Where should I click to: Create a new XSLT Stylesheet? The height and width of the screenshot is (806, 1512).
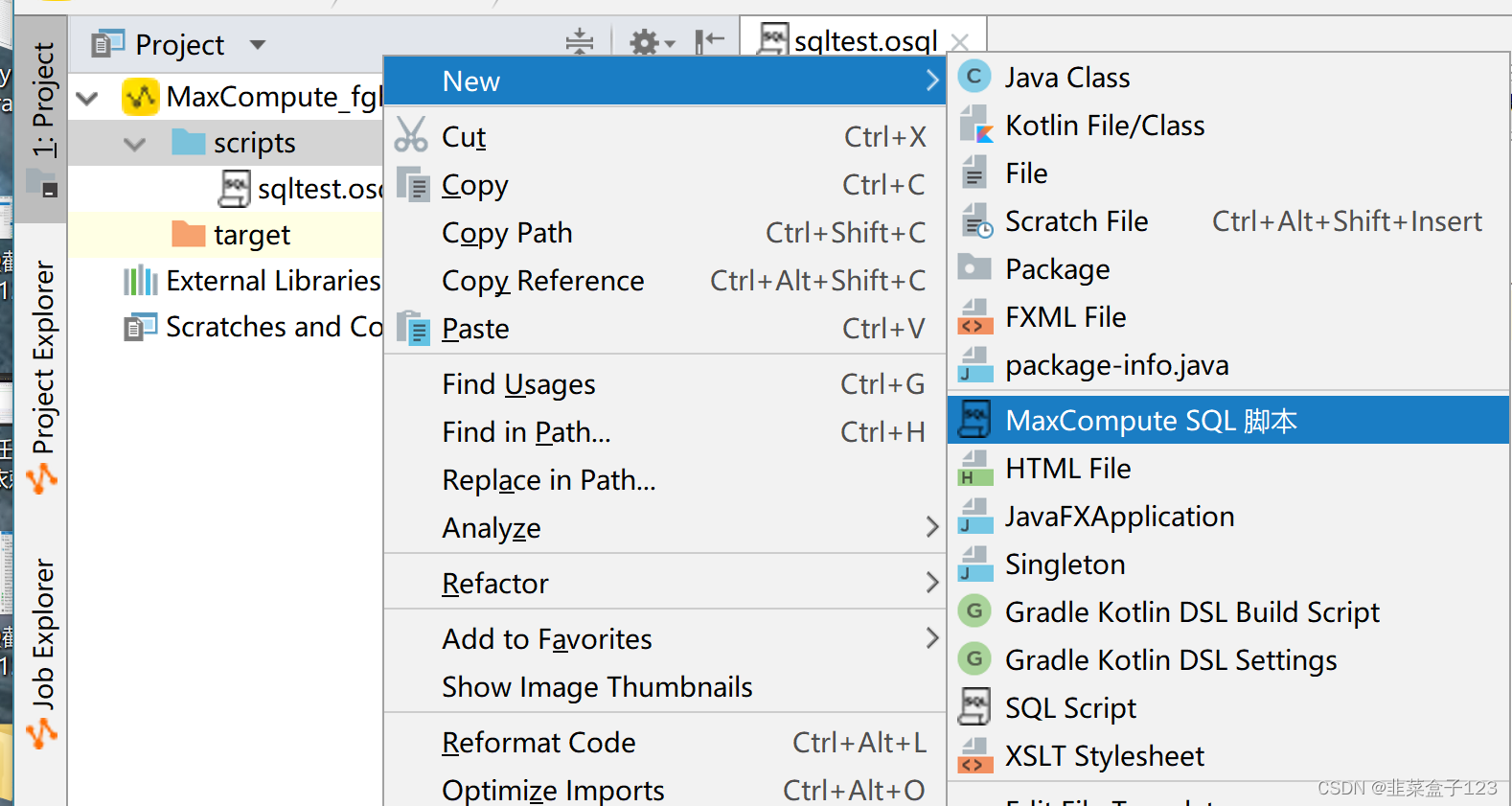point(1228,755)
